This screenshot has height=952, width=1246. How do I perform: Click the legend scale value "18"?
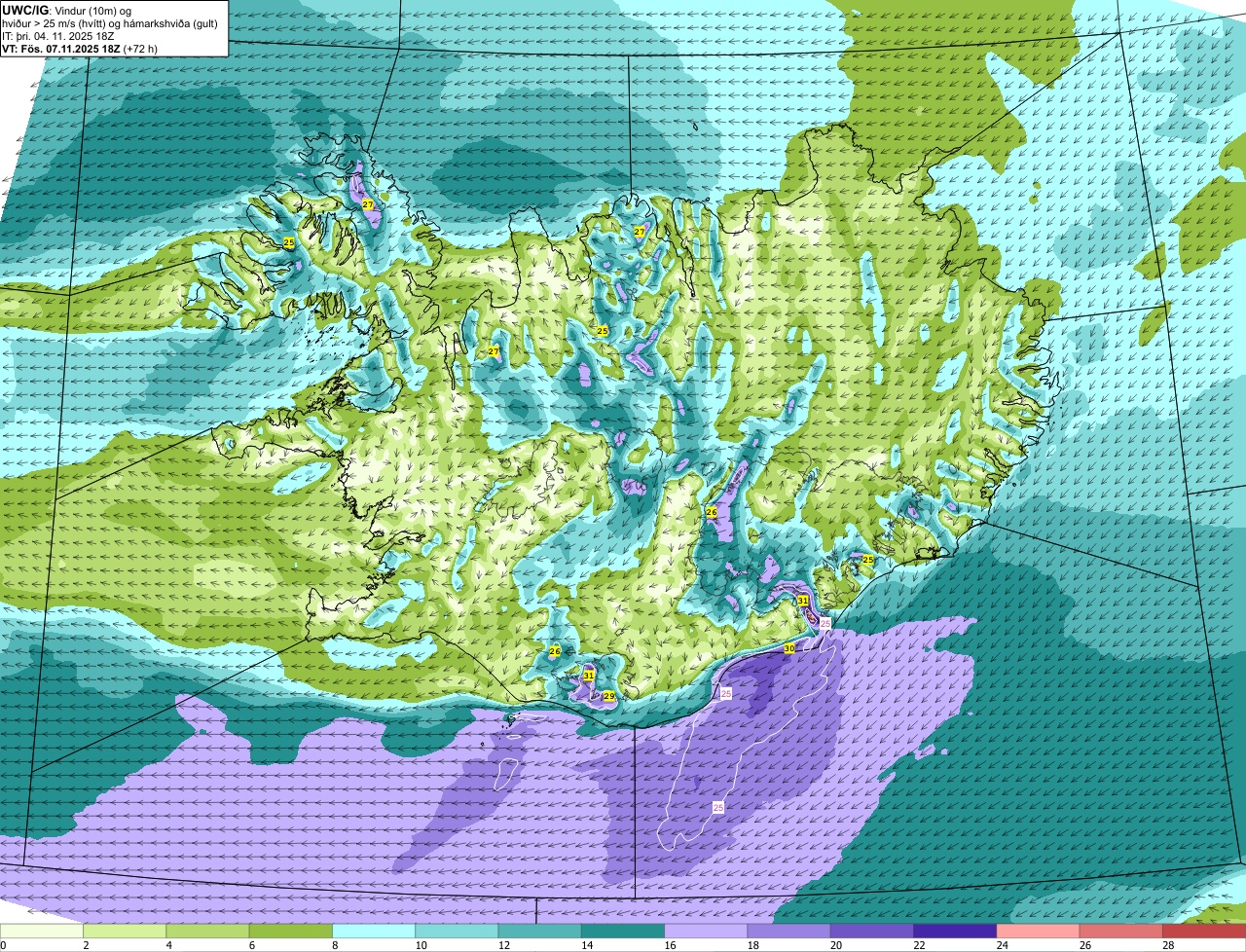[751, 945]
